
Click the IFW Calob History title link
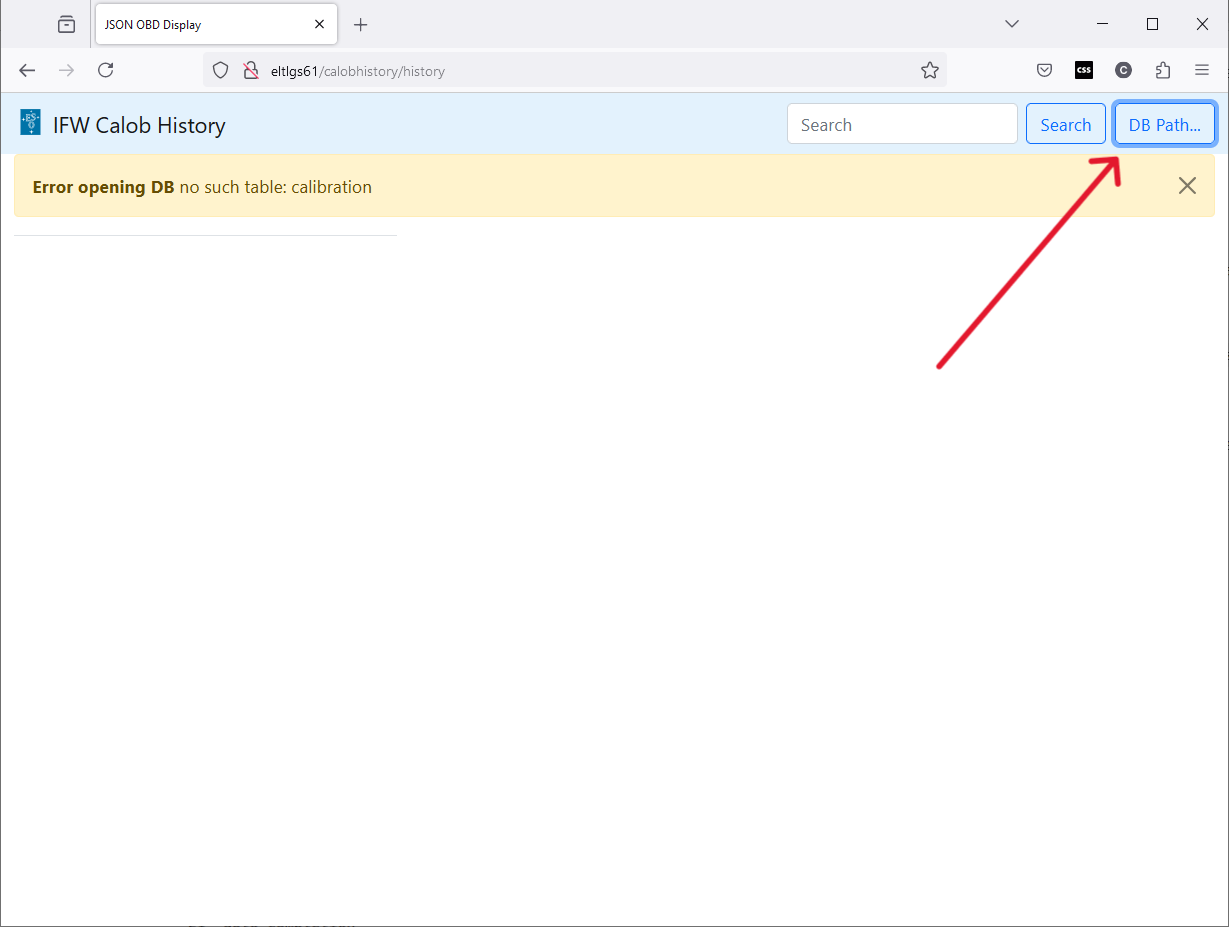pos(138,125)
